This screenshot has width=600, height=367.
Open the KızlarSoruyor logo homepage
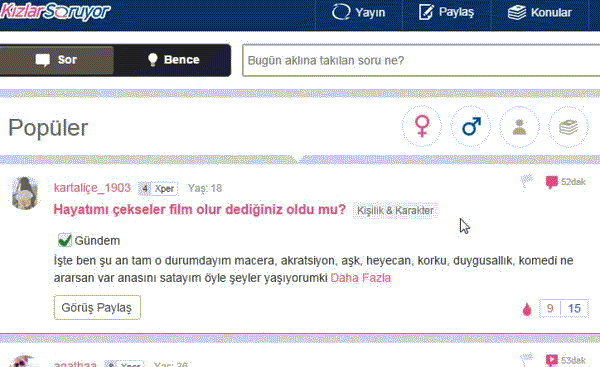coord(55,11)
